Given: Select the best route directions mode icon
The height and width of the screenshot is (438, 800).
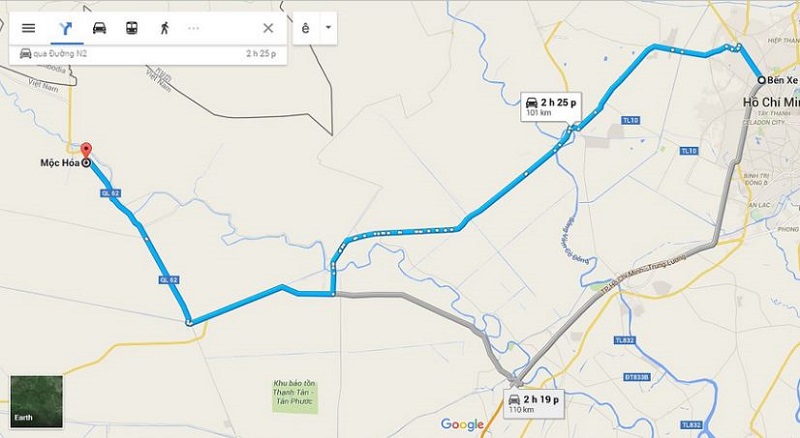Looking at the screenshot, I should point(66,28).
